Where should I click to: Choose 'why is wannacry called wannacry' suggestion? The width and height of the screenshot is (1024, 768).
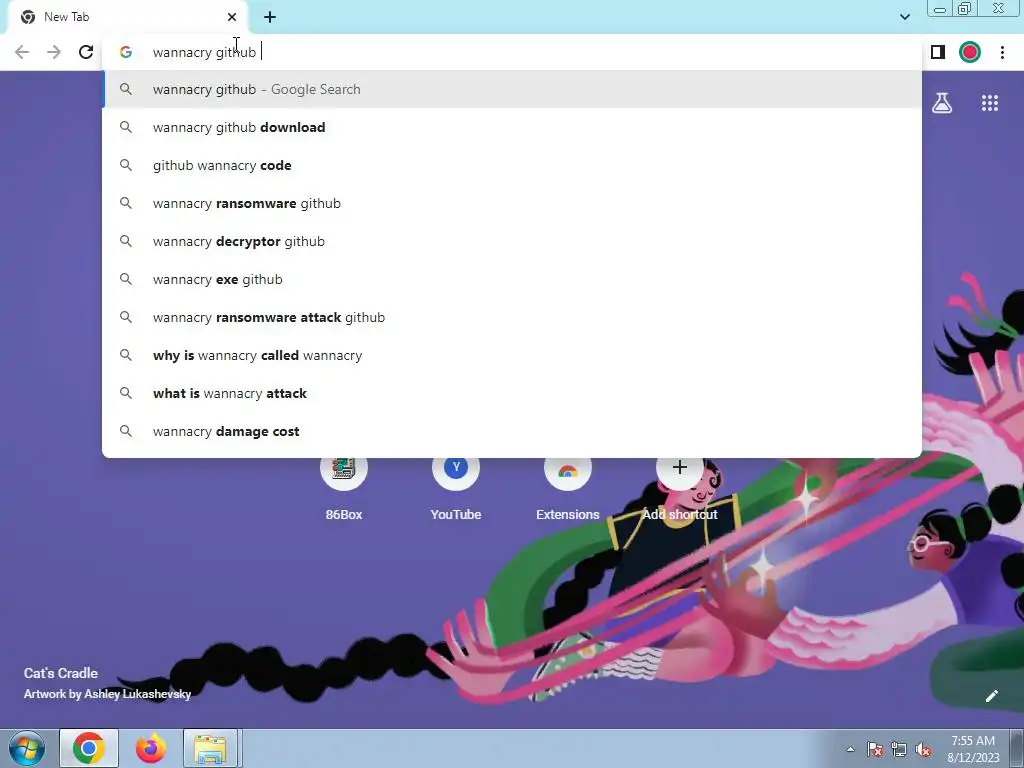pos(513,355)
